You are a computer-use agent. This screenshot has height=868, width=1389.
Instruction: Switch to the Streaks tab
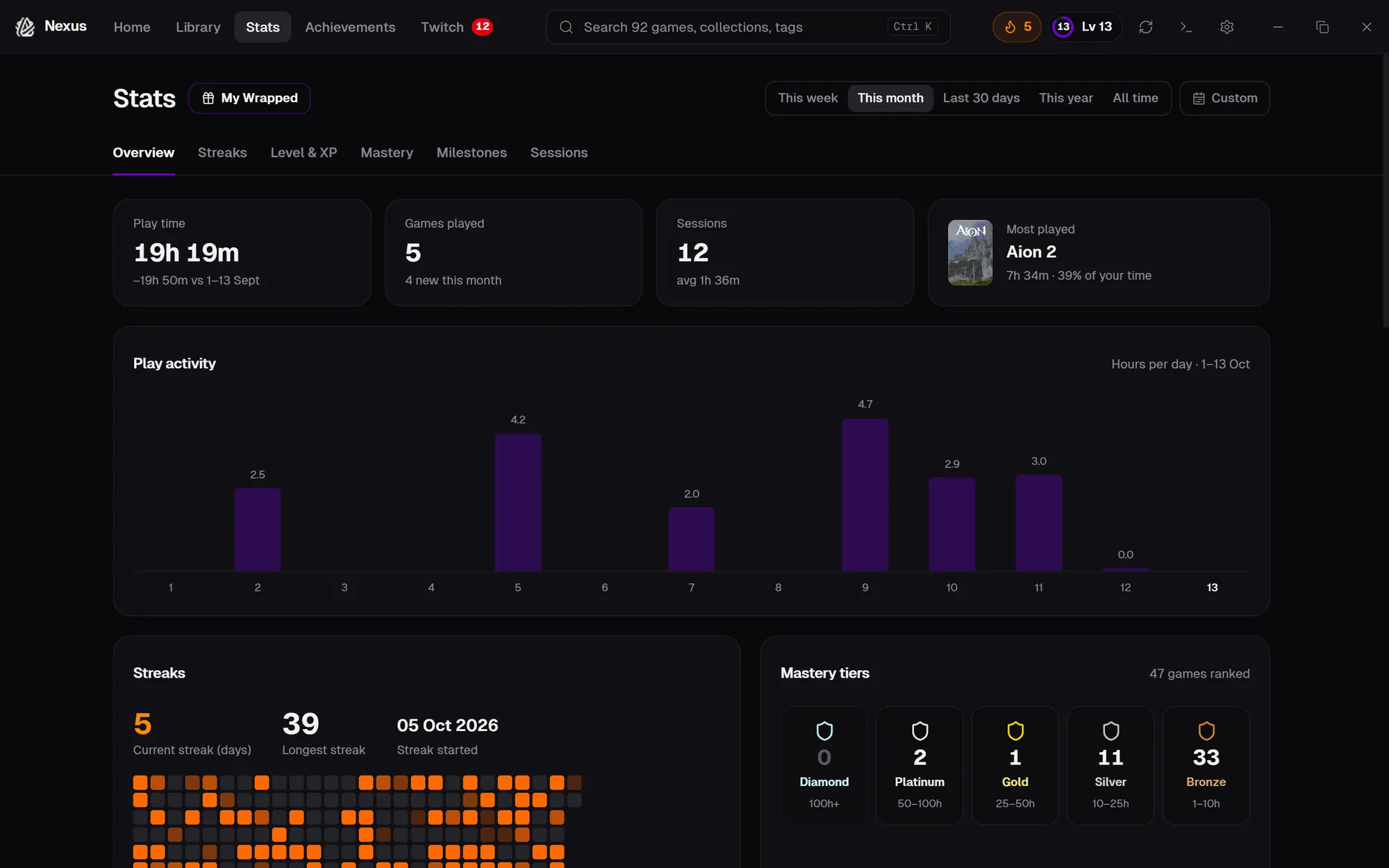(x=222, y=153)
